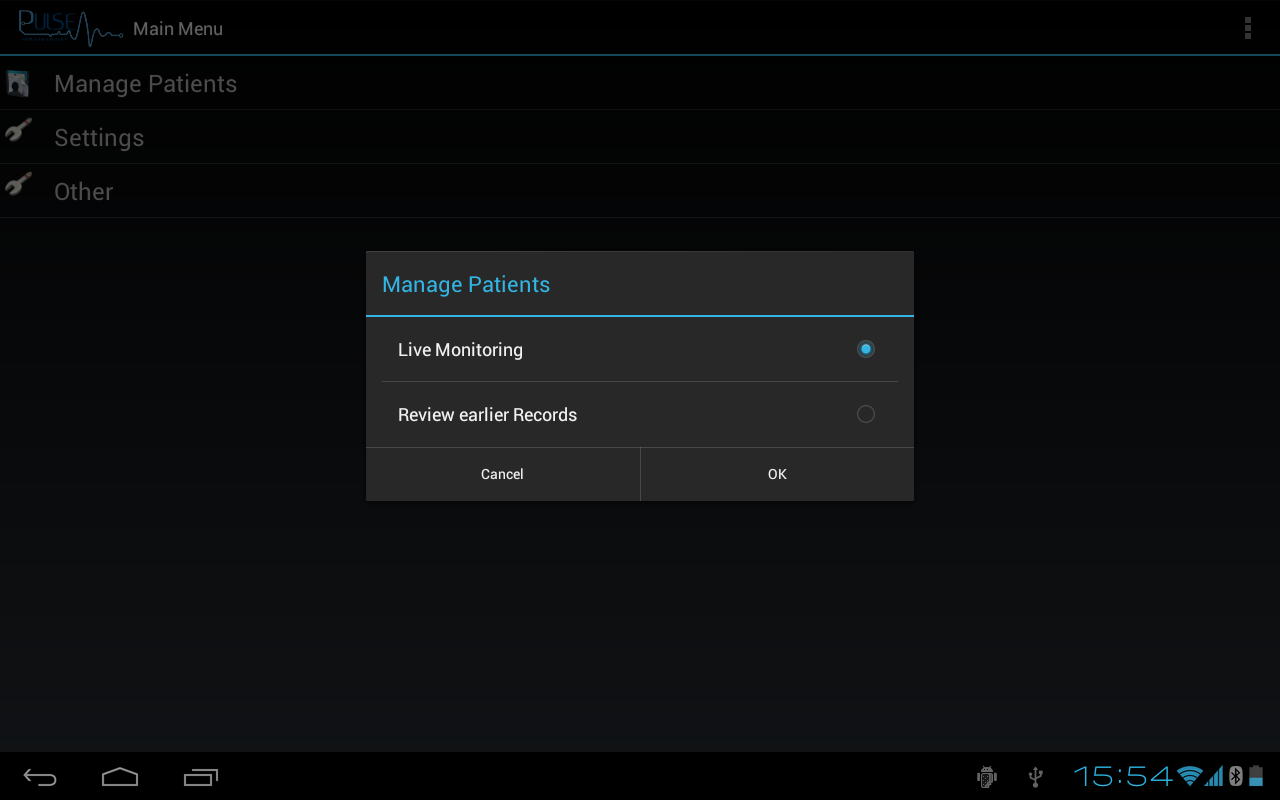This screenshot has height=800, width=1280.
Task: Tap the Pulse app logo
Action: (x=69, y=28)
